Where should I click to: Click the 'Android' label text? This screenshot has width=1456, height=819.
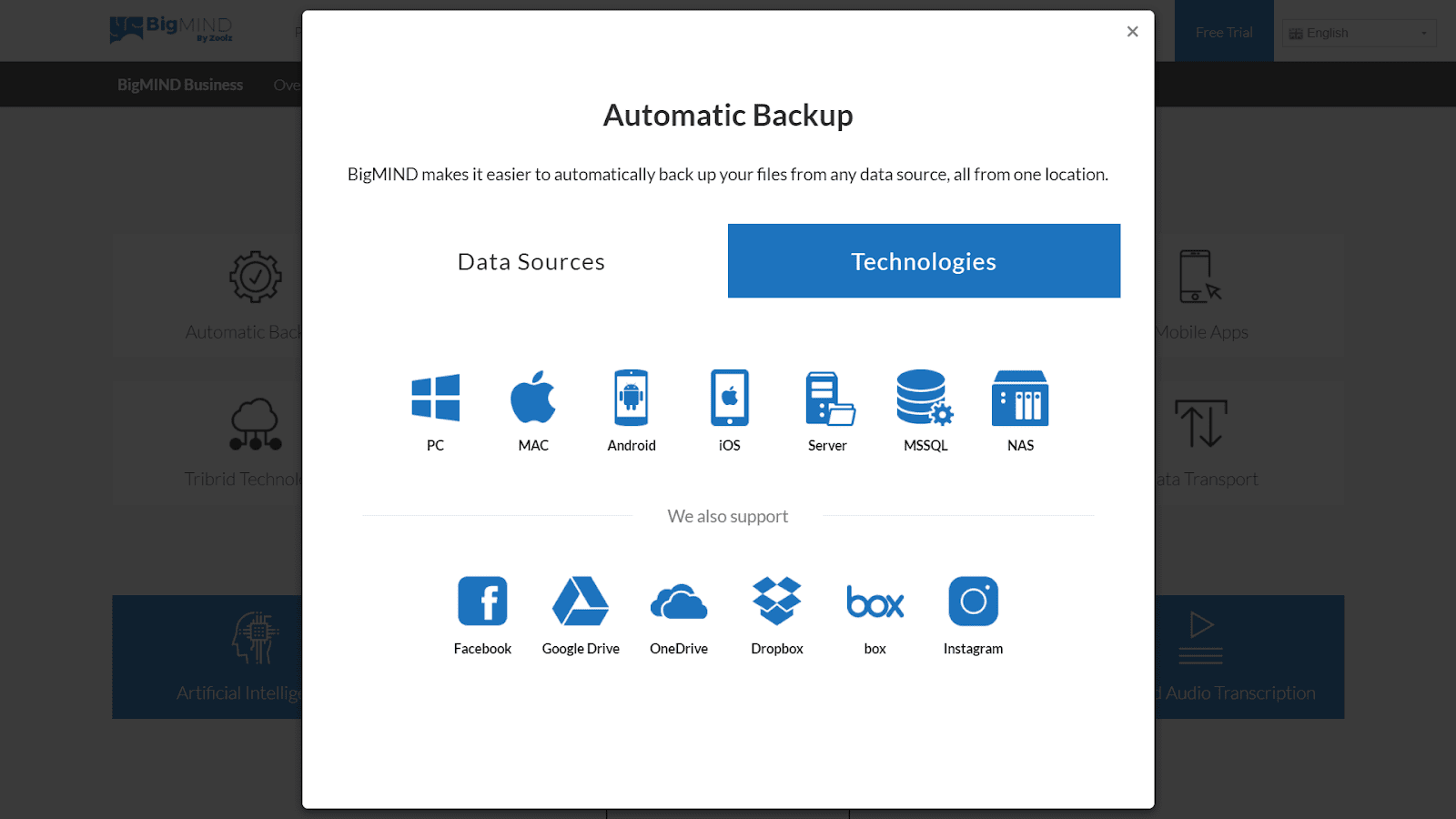pyautogui.click(x=632, y=446)
